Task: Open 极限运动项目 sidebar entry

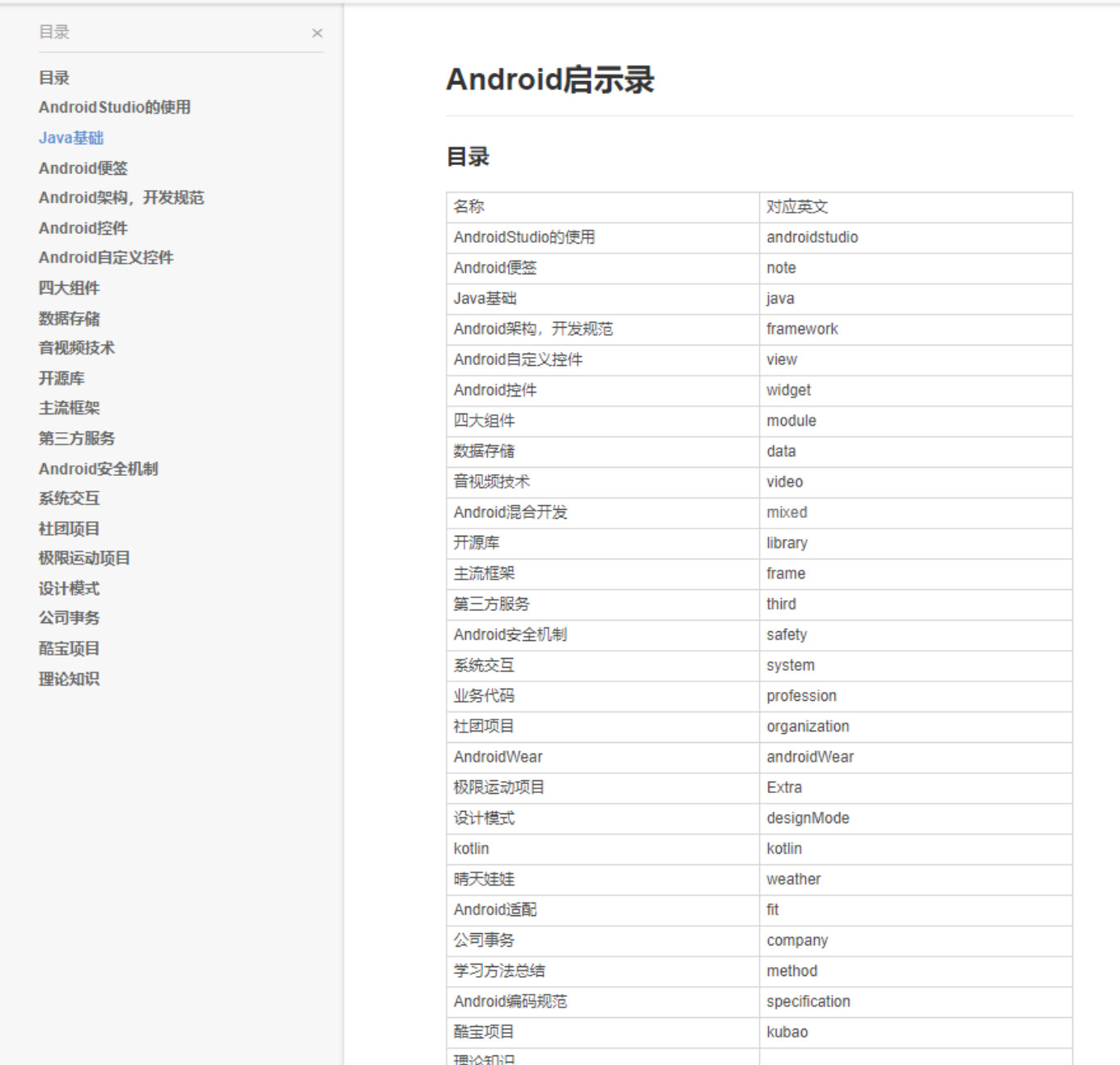Action: 84,558
